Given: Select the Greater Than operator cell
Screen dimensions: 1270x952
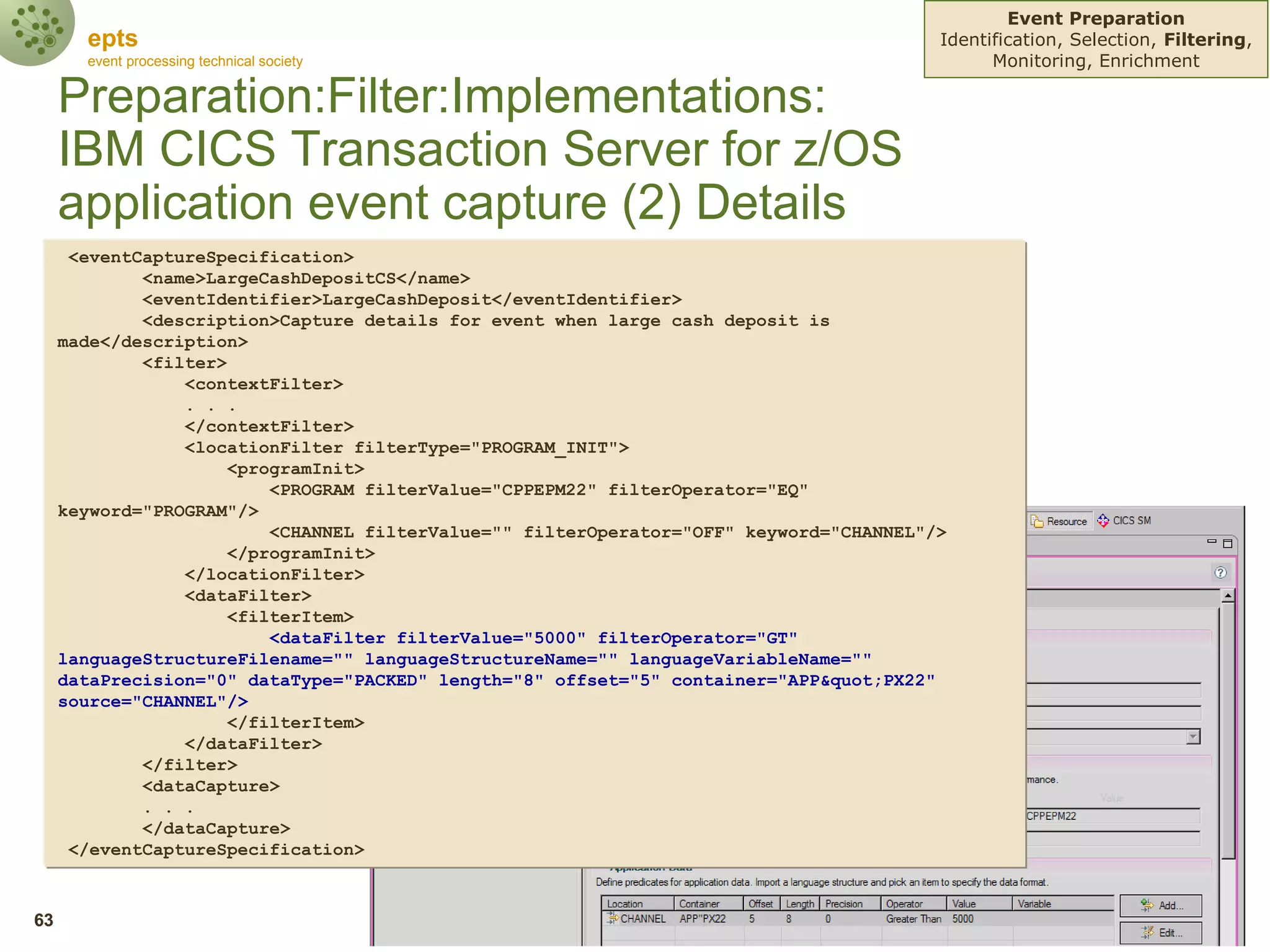Looking at the screenshot, I should [913, 919].
